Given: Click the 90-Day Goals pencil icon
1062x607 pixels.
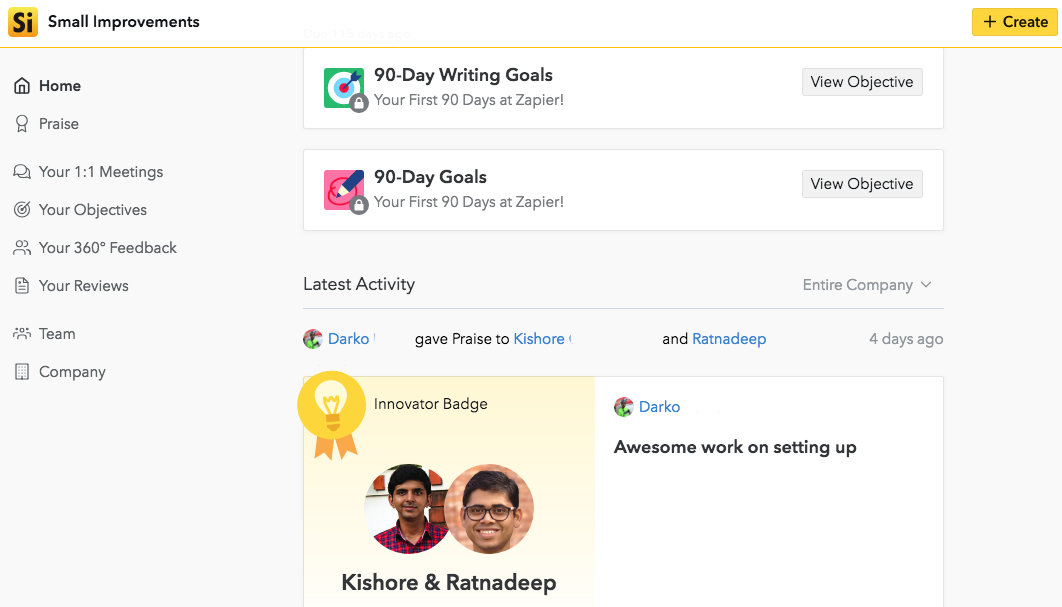Looking at the screenshot, I should pos(344,190).
